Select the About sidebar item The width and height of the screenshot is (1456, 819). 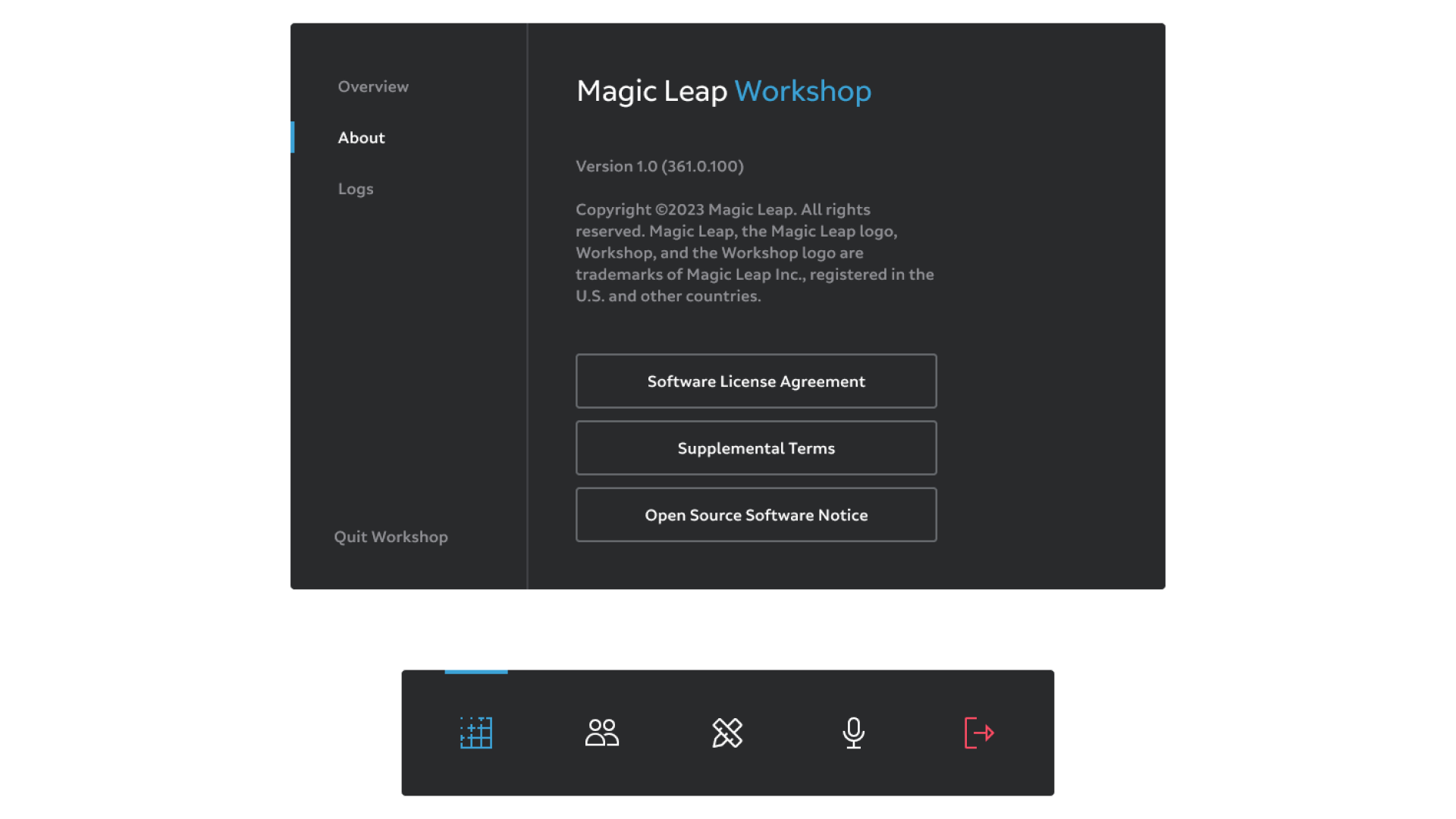(x=361, y=137)
